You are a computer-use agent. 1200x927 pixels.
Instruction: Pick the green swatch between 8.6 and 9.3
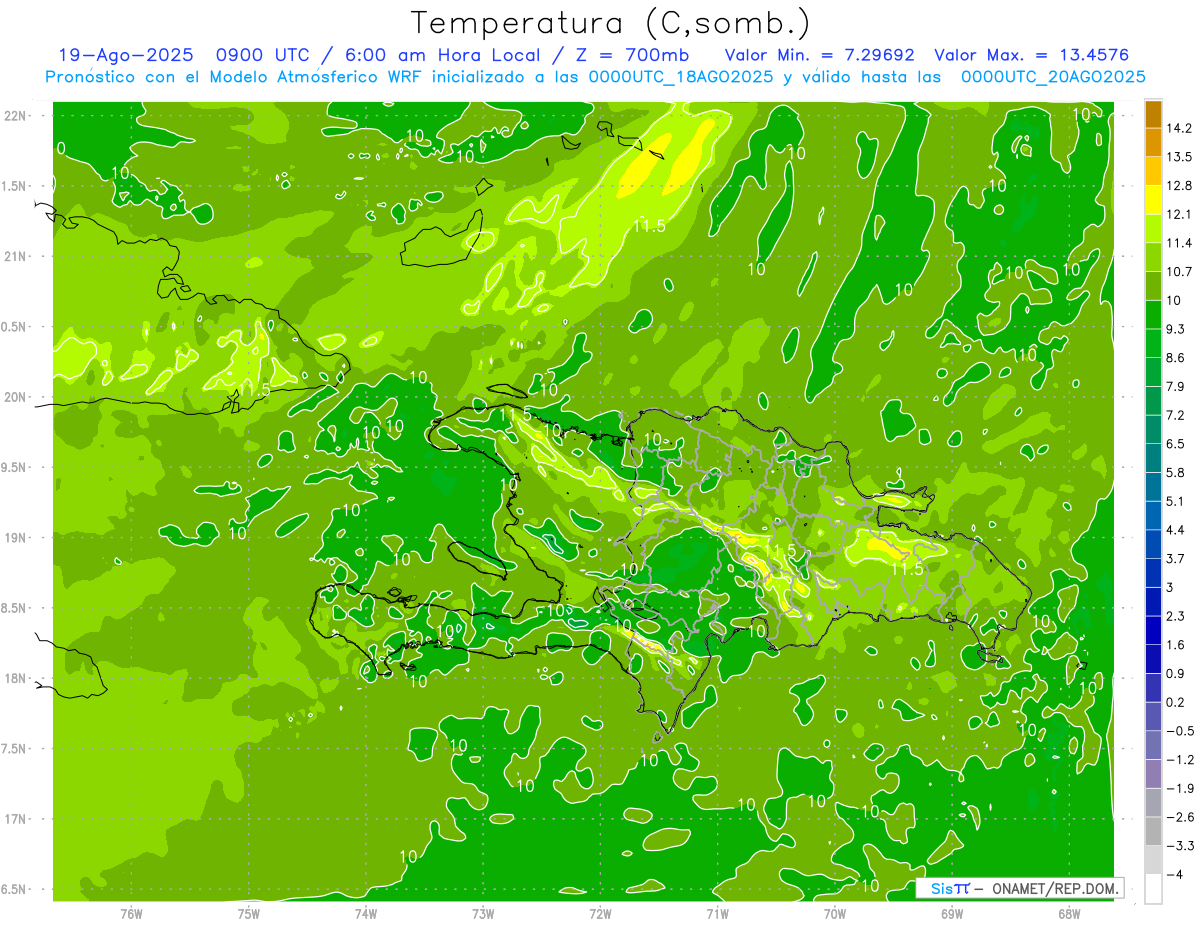click(1153, 344)
